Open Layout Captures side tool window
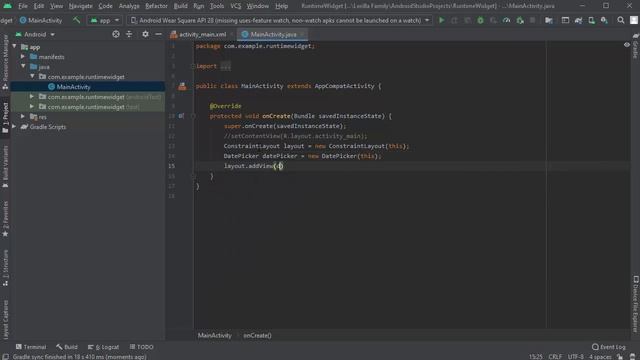 point(5,320)
